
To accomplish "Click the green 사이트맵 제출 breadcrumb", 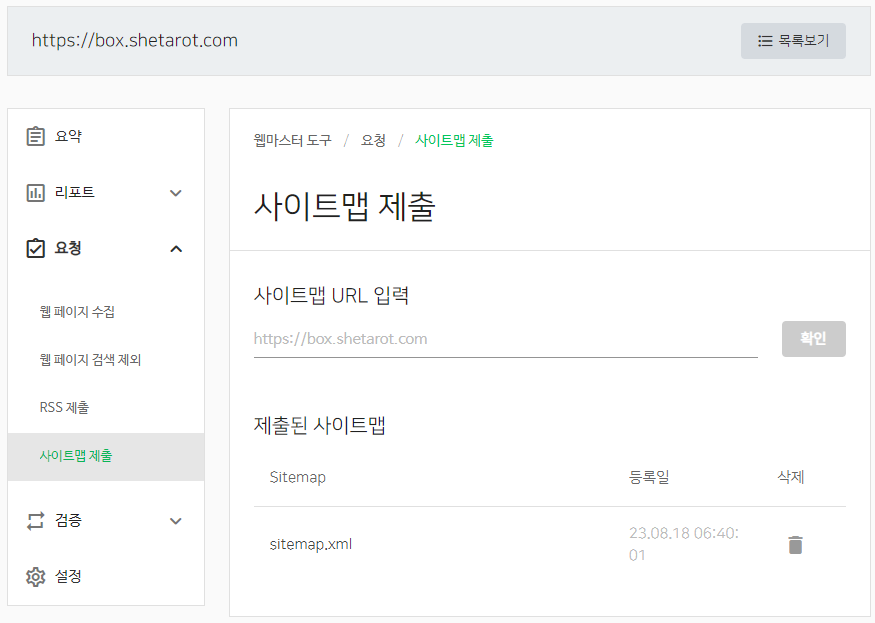I will point(454,140).
